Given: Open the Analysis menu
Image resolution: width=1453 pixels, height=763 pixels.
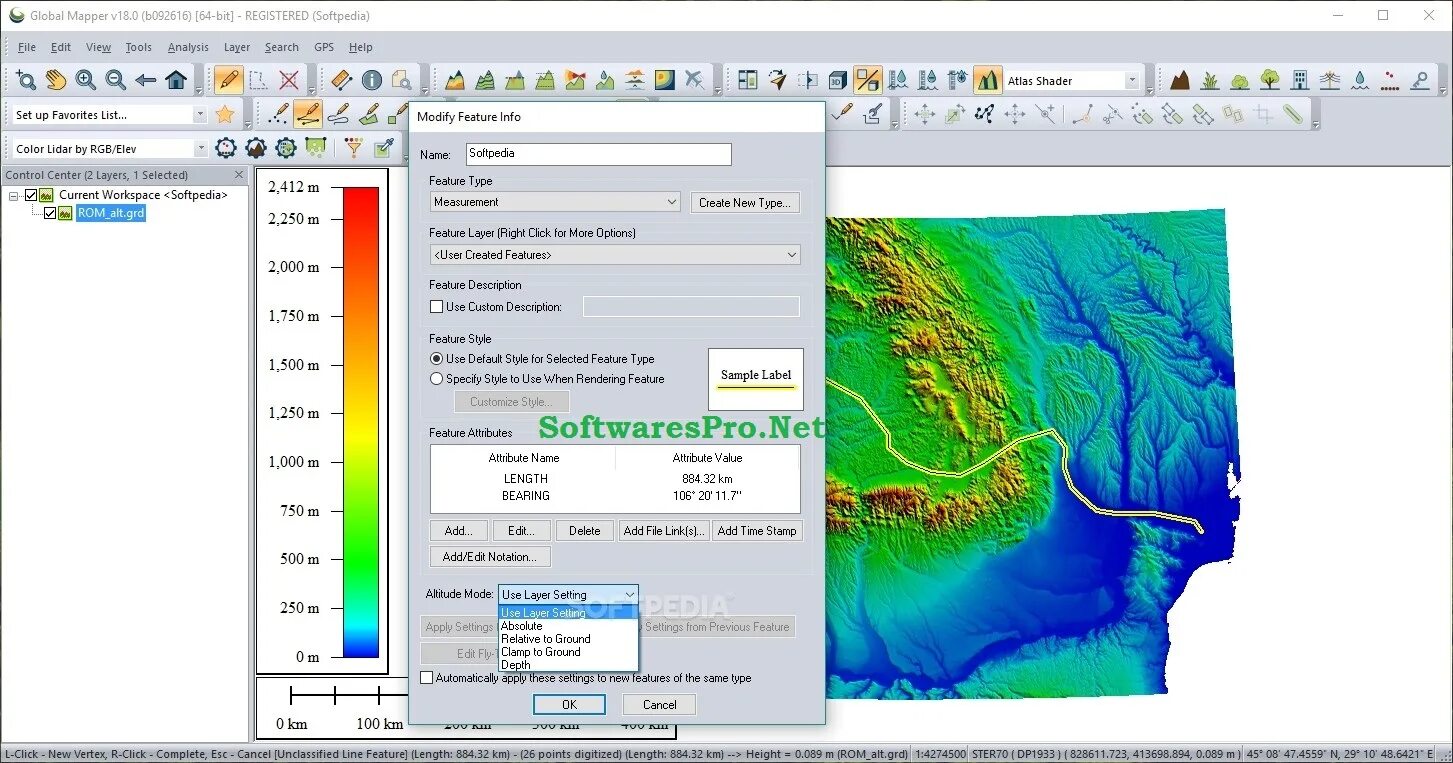Looking at the screenshot, I should [x=188, y=47].
